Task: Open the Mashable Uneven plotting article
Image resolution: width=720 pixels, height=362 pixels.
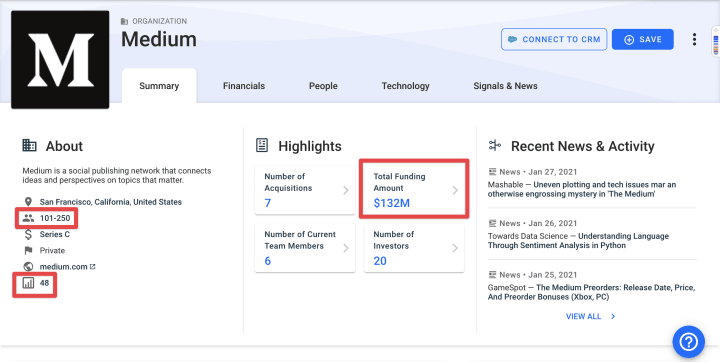Action: (582, 189)
